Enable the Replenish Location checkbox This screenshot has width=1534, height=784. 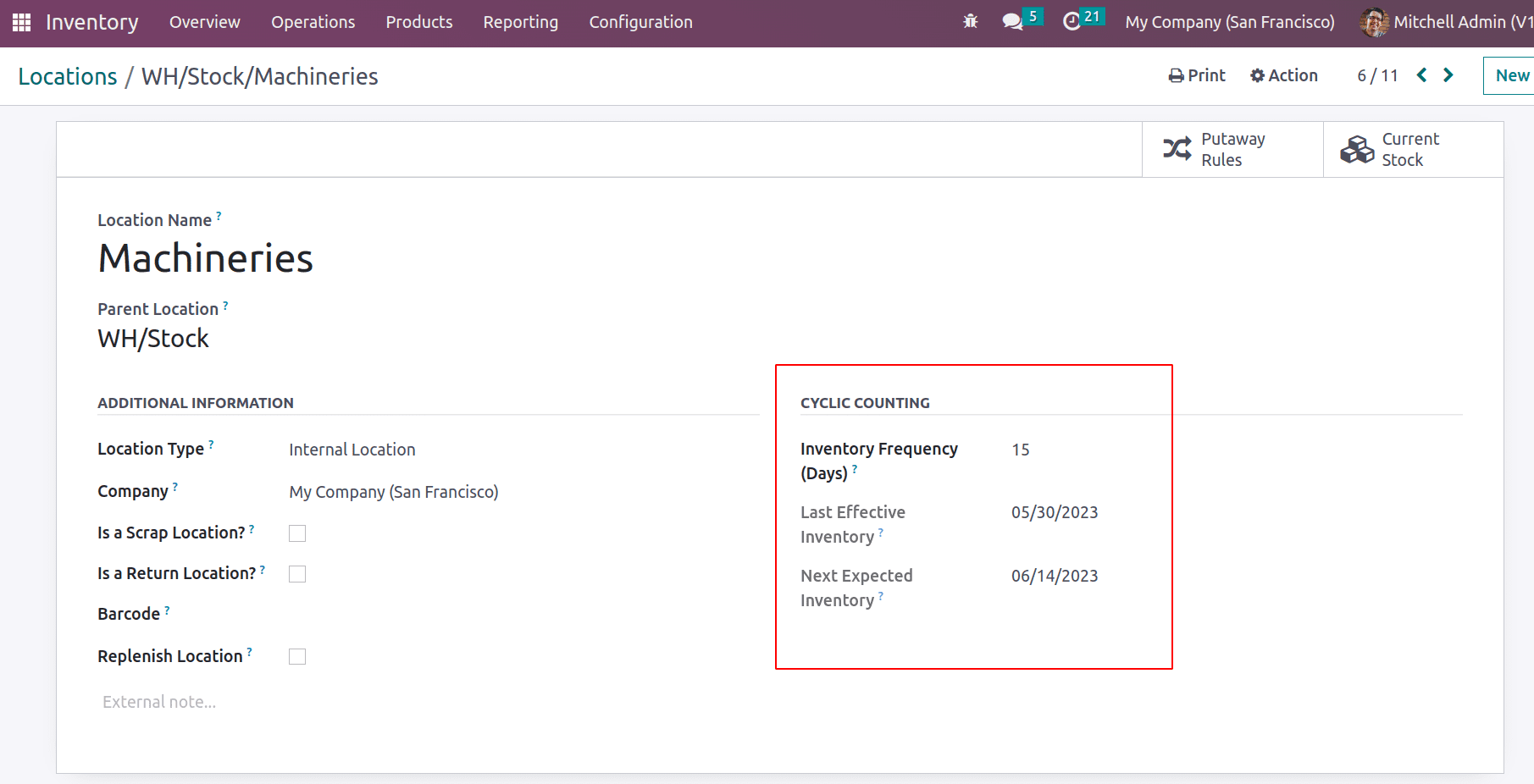click(x=297, y=655)
